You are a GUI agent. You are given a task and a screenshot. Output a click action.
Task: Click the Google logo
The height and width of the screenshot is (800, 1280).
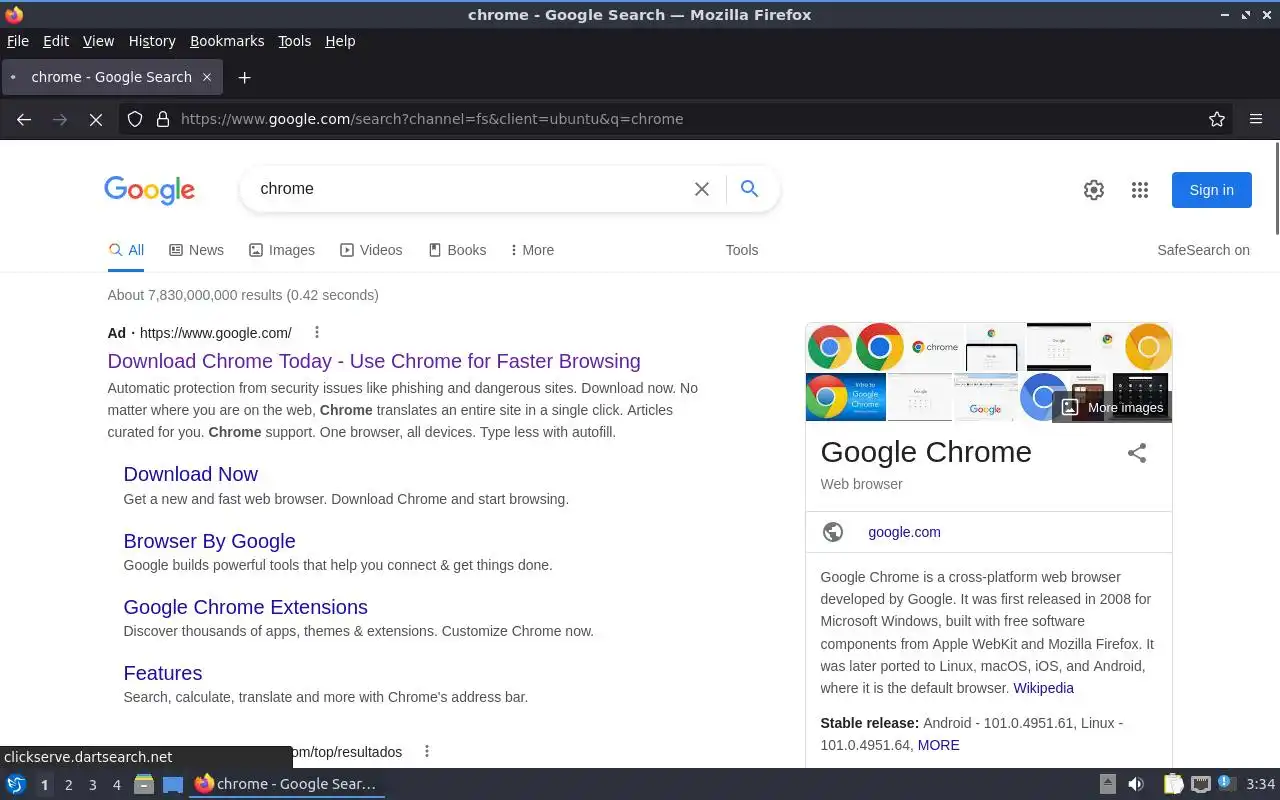pos(149,190)
